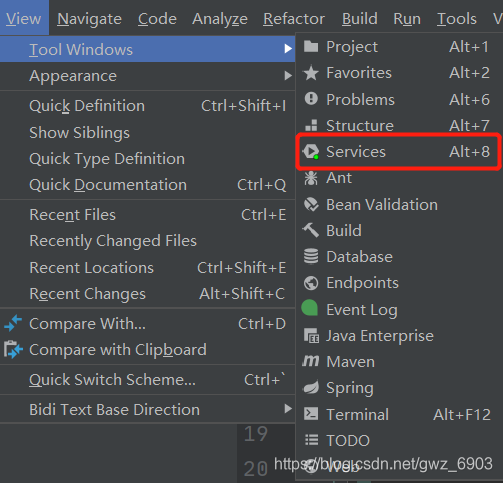Open the Project tool window icon
Image resolution: width=503 pixels, height=483 pixels.
[311, 47]
